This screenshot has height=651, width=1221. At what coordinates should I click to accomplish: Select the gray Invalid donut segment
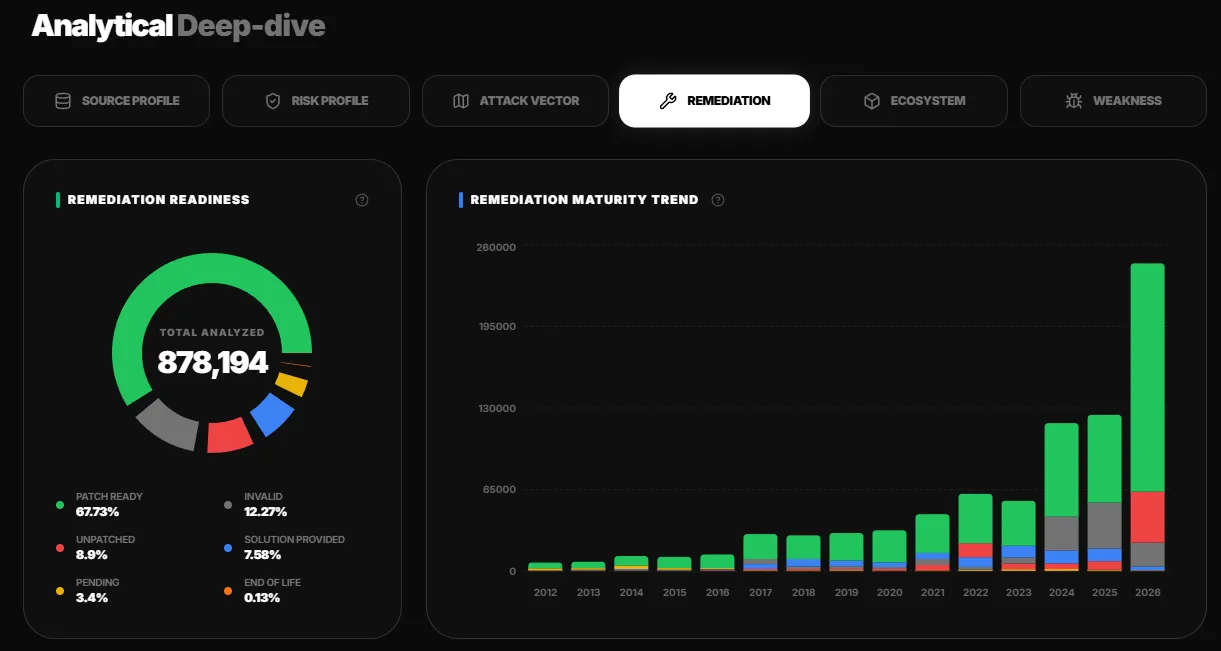[x=168, y=425]
